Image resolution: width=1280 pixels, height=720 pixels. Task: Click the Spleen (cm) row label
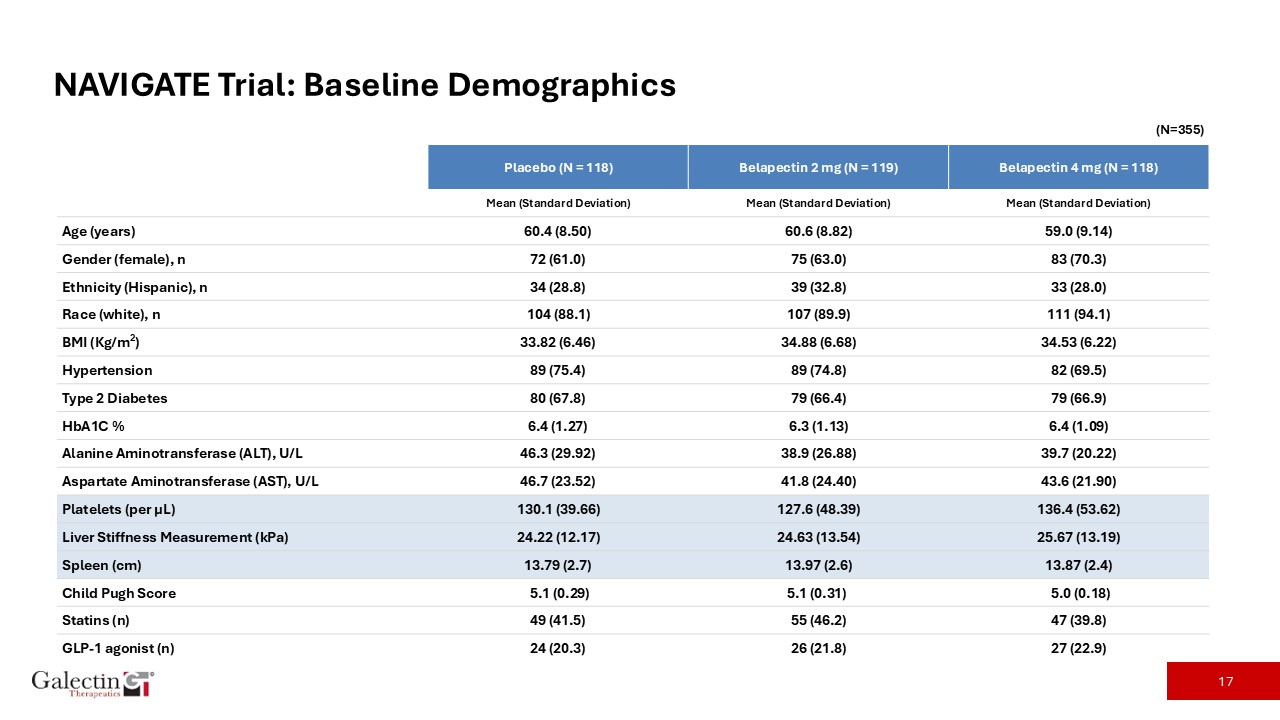(101, 565)
